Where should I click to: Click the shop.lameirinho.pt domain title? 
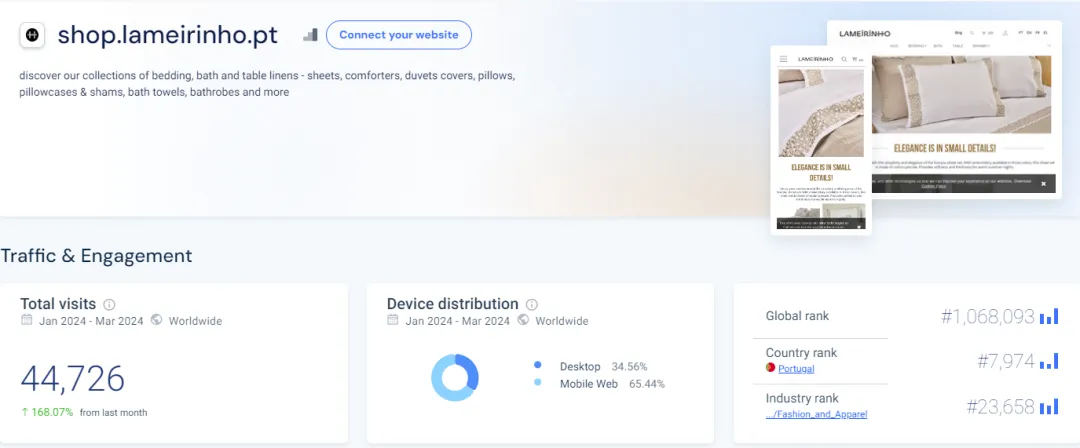click(167, 34)
